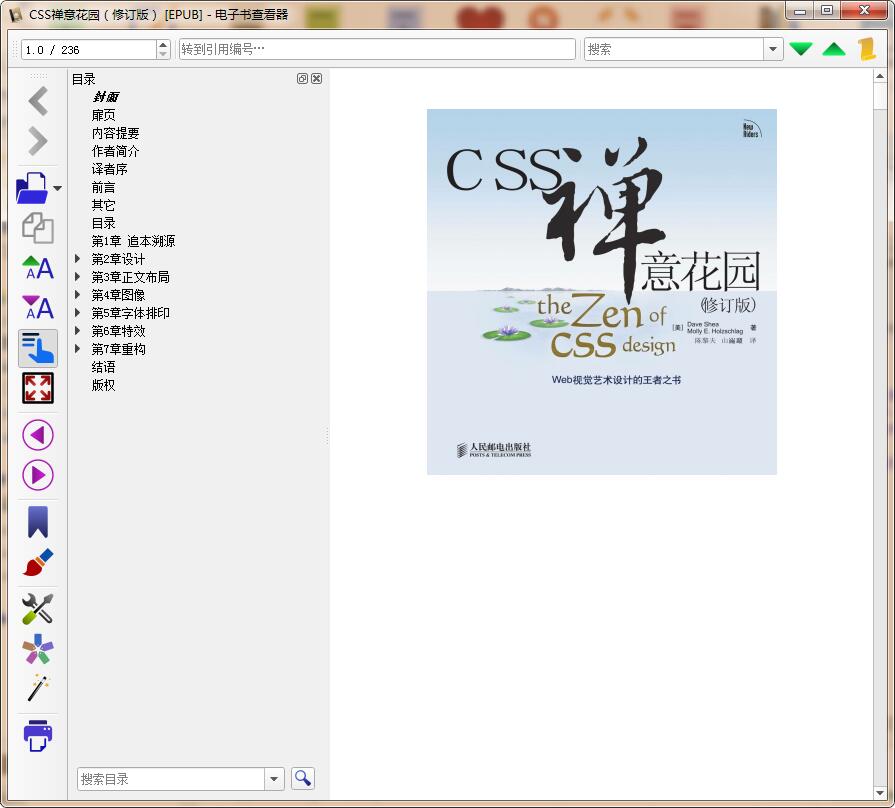Select the 第5章字体排印 chapter title
This screenshot has height=808, width=895.
coord(131,313)
